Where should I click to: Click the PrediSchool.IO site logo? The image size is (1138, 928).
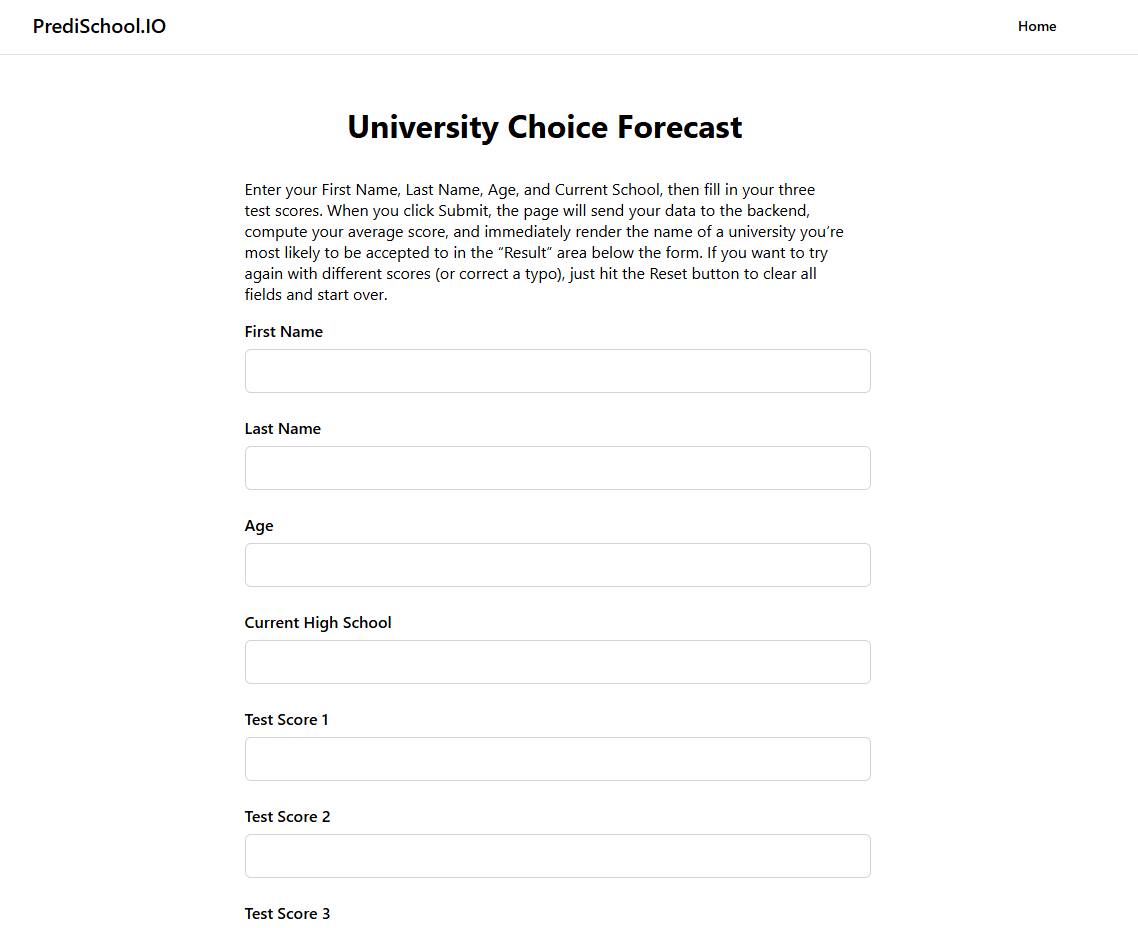click(x=99, y=27)
